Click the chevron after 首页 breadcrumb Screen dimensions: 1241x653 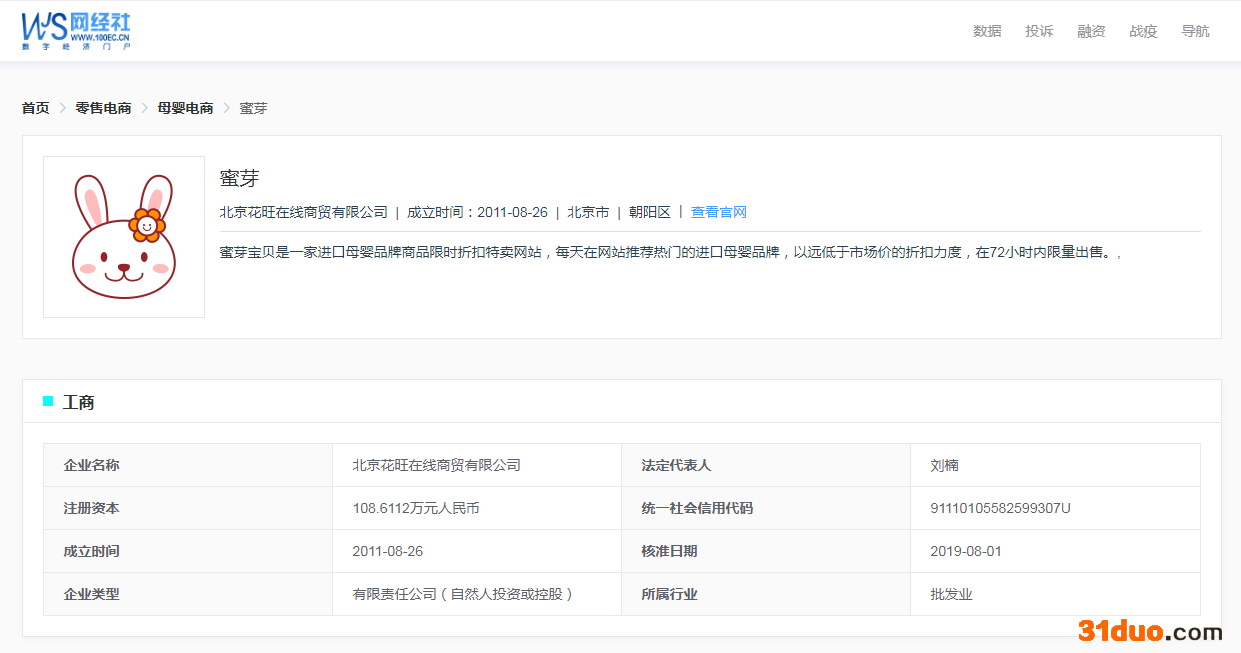click(x=62, y=108)
